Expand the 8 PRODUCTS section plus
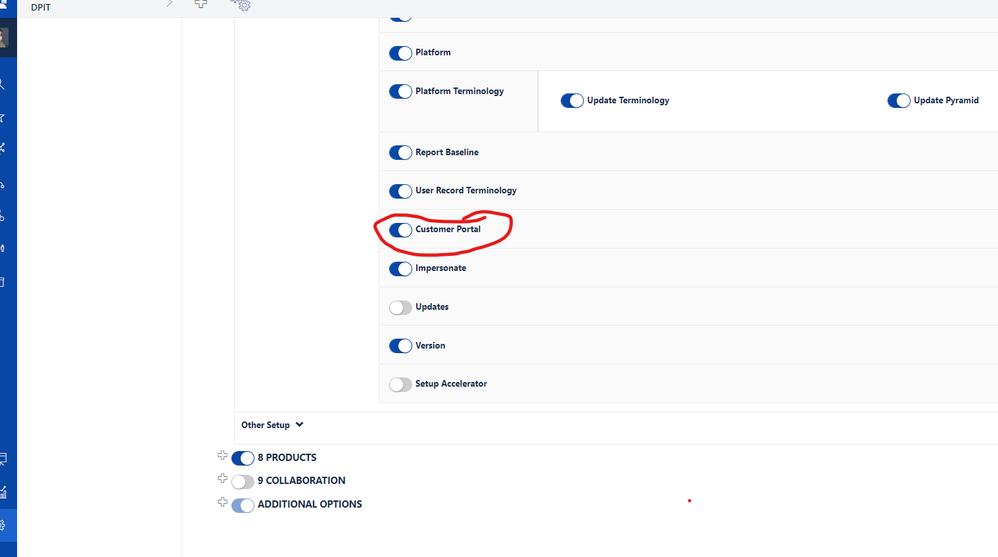This screenshot has width=998, height=557. pos(222,455)
